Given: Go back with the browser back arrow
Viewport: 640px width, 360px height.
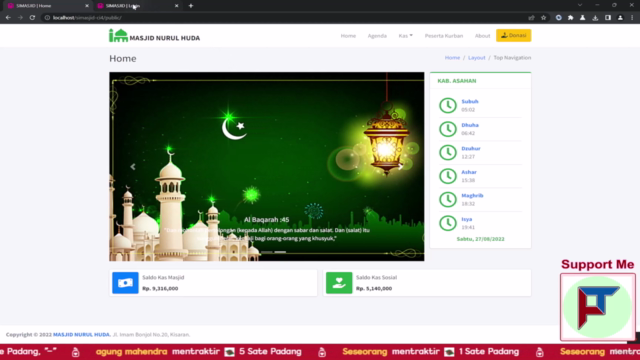Looking at the screenshot, I should coord(8,18).
